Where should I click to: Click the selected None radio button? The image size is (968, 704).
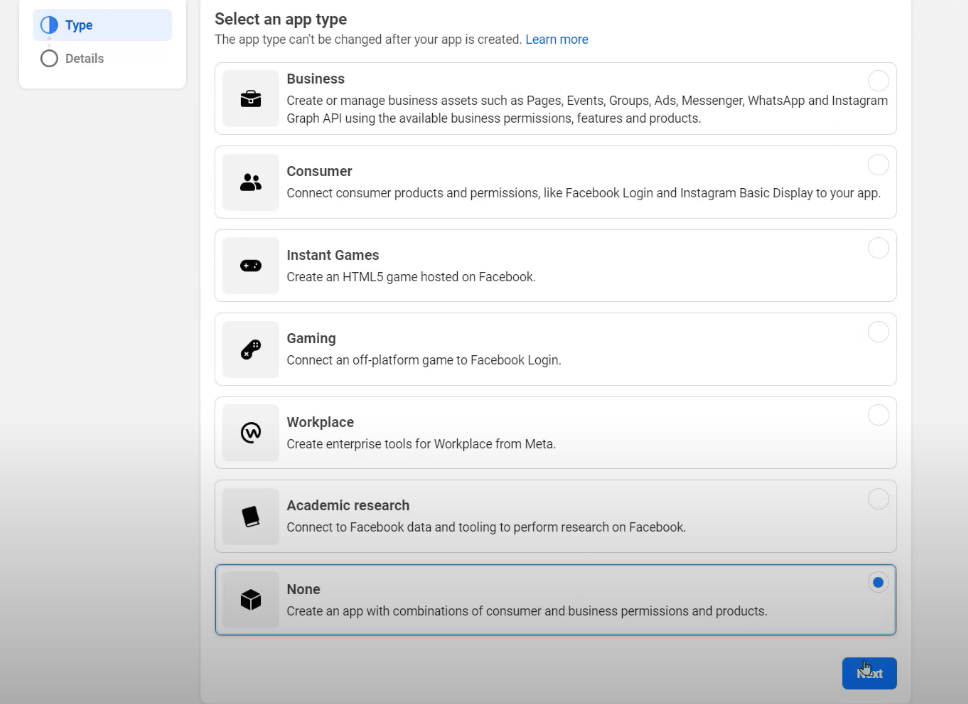point(878,582)
